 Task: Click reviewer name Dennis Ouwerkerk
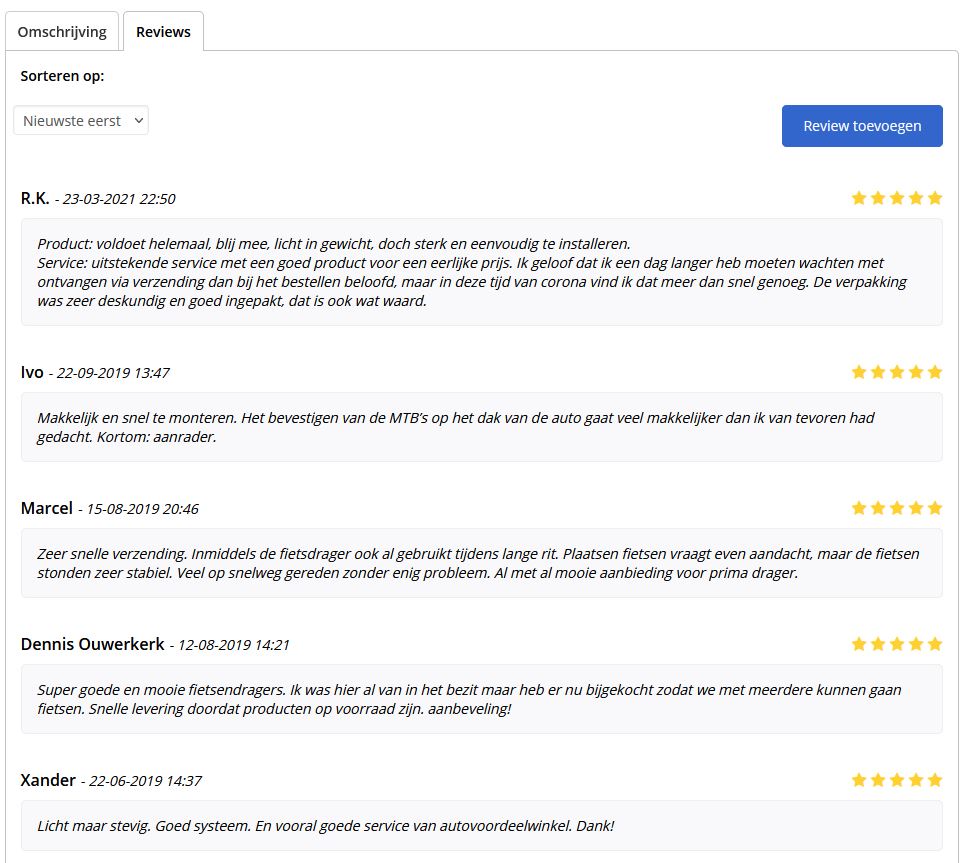(x=93, y=644)
